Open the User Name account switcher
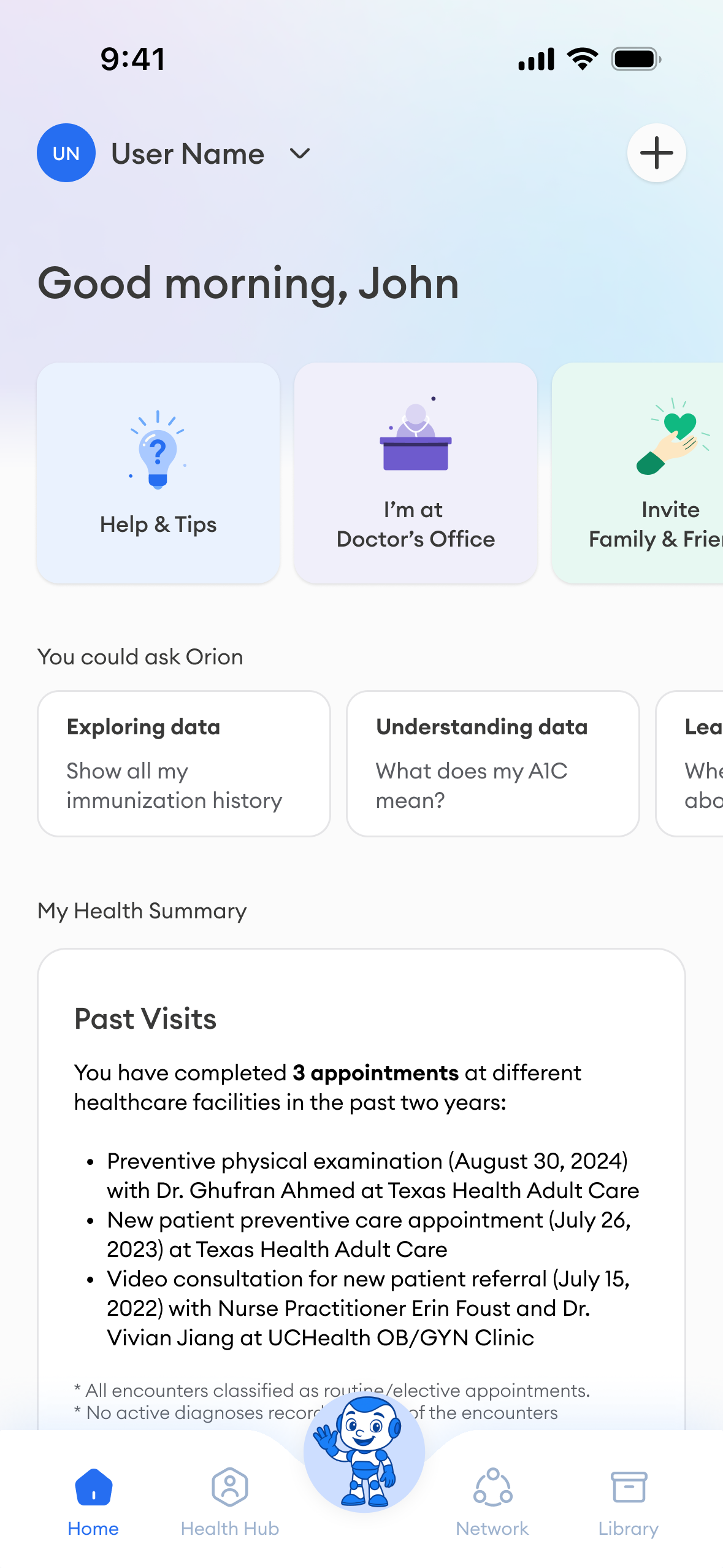This screenshot has height=1568, width=723. [x=188, y=153]
